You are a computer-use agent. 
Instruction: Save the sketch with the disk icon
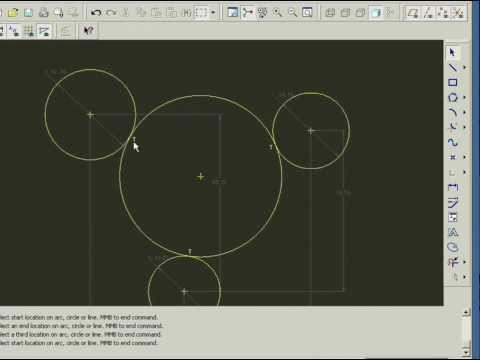coord(28,13)
